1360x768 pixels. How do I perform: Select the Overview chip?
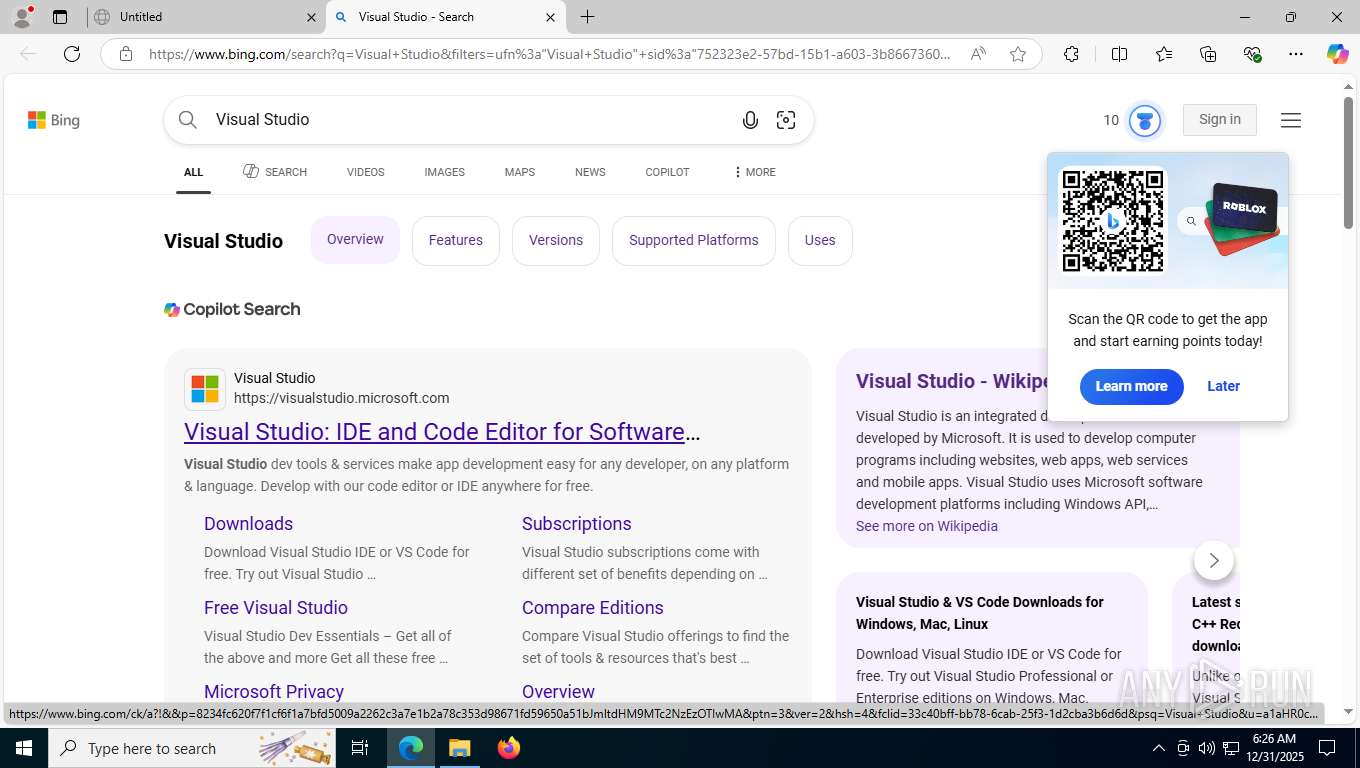[x=355, y=240]
